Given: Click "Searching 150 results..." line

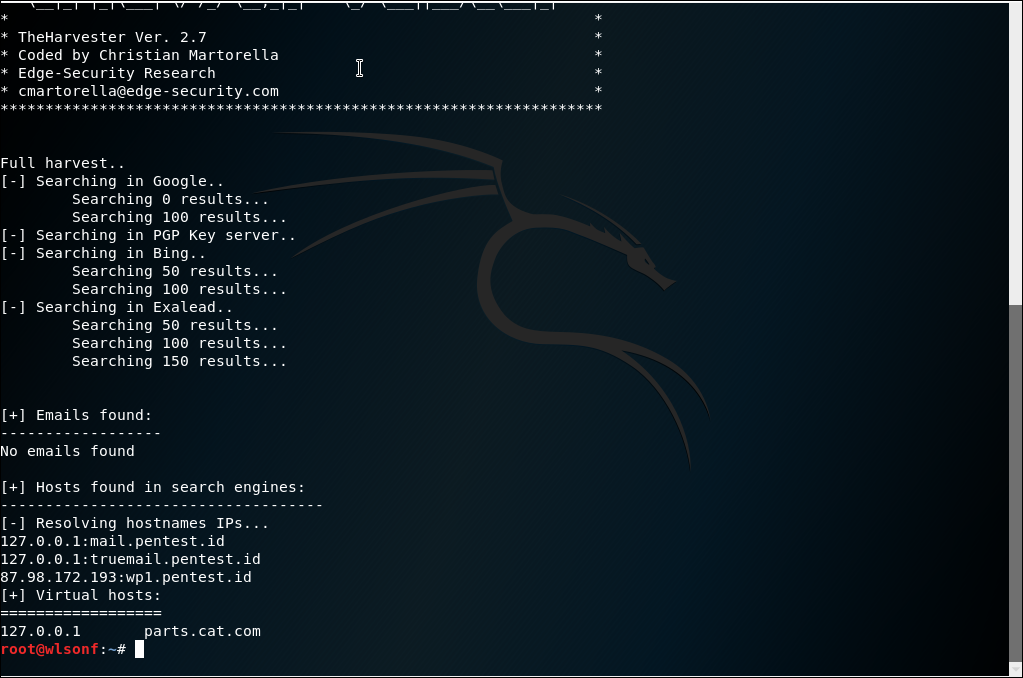Looking at the screenshot, I should point(179,362).
